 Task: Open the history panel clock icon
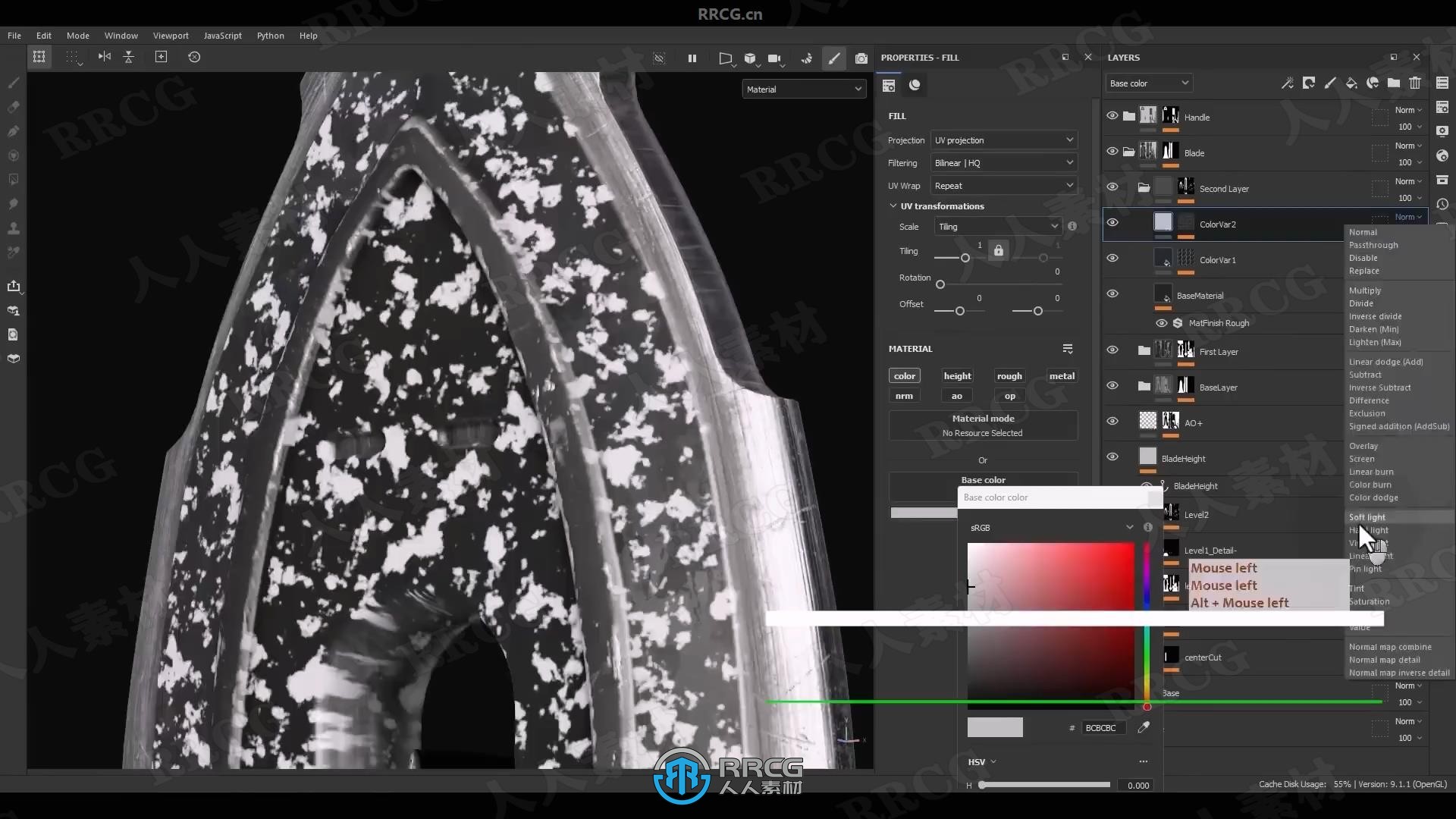(x=1442, y=204)
